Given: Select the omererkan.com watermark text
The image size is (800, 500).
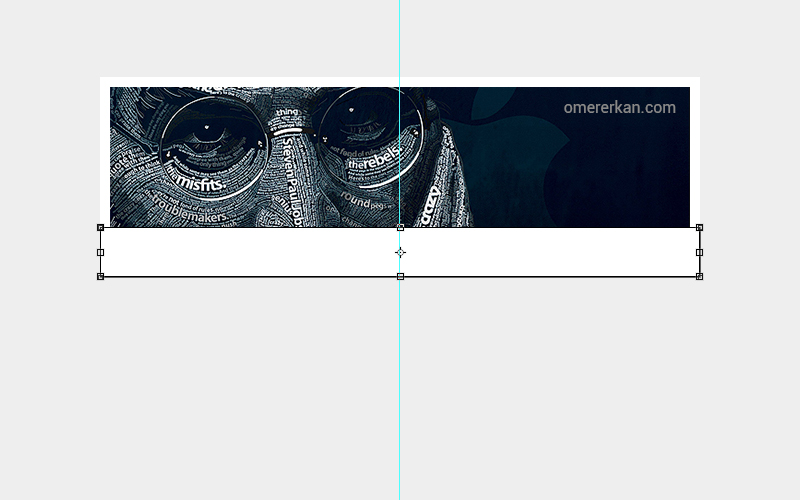Looking at the screenshot, I should point(619,108).
